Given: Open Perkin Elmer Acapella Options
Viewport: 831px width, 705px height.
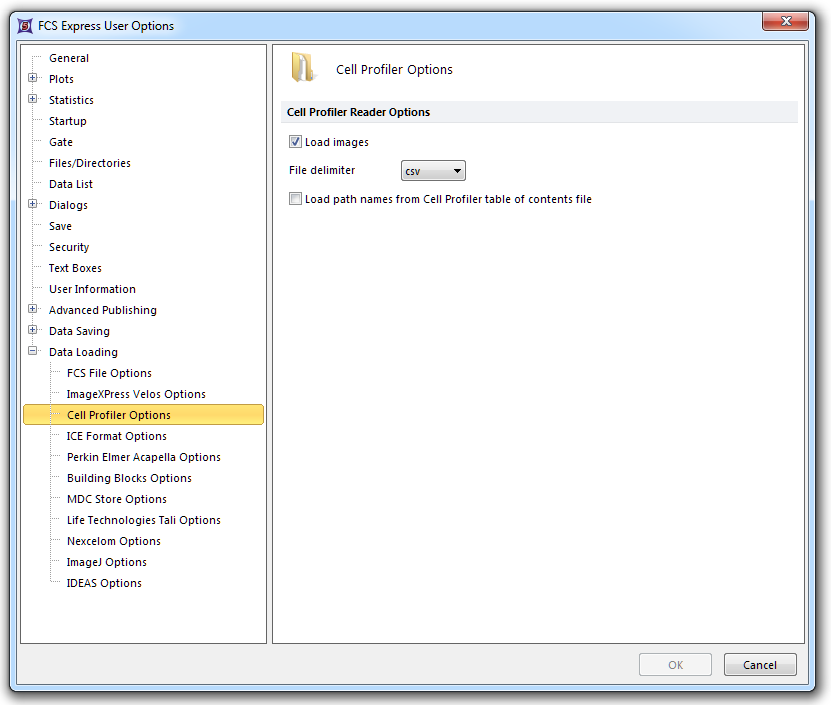Looking at the screenshot, I should [x=144, y=457].
